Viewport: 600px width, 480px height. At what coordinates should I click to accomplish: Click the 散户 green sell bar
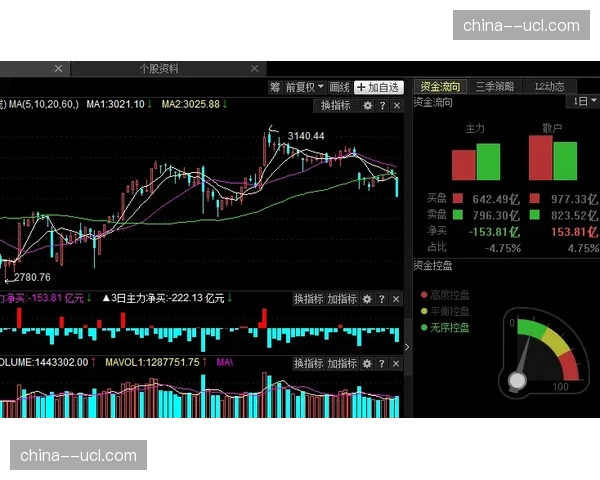click(565, 161)
